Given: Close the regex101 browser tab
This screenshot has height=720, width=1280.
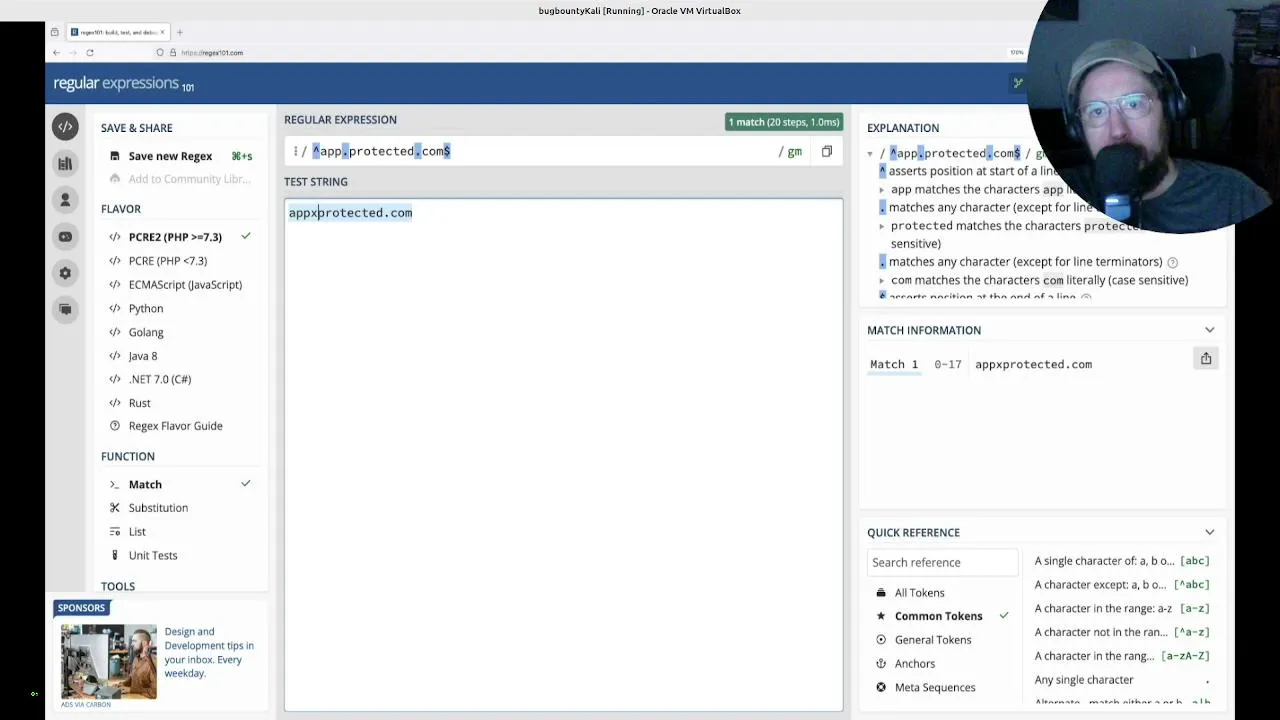Looking at the screenshot, I should click(x=162, y=32).
